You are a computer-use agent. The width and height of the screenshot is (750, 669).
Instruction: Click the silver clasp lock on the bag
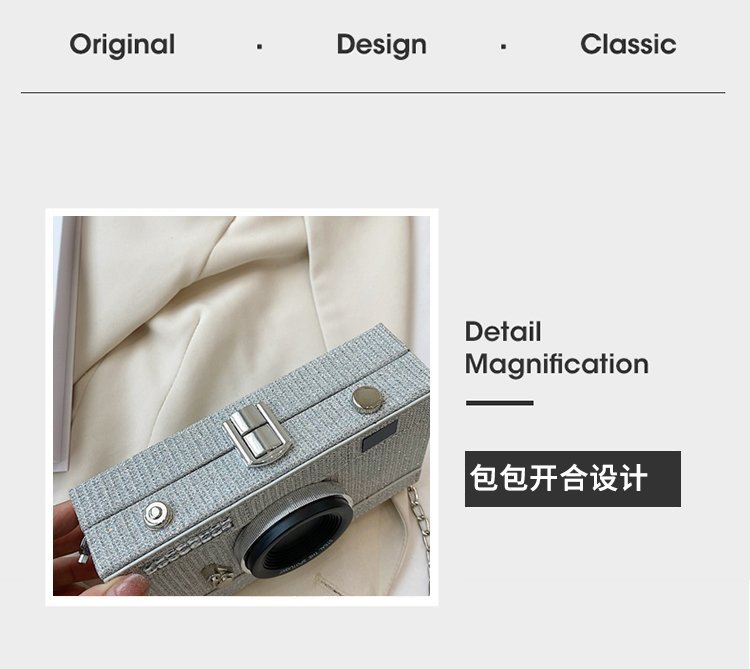[257, 434]
